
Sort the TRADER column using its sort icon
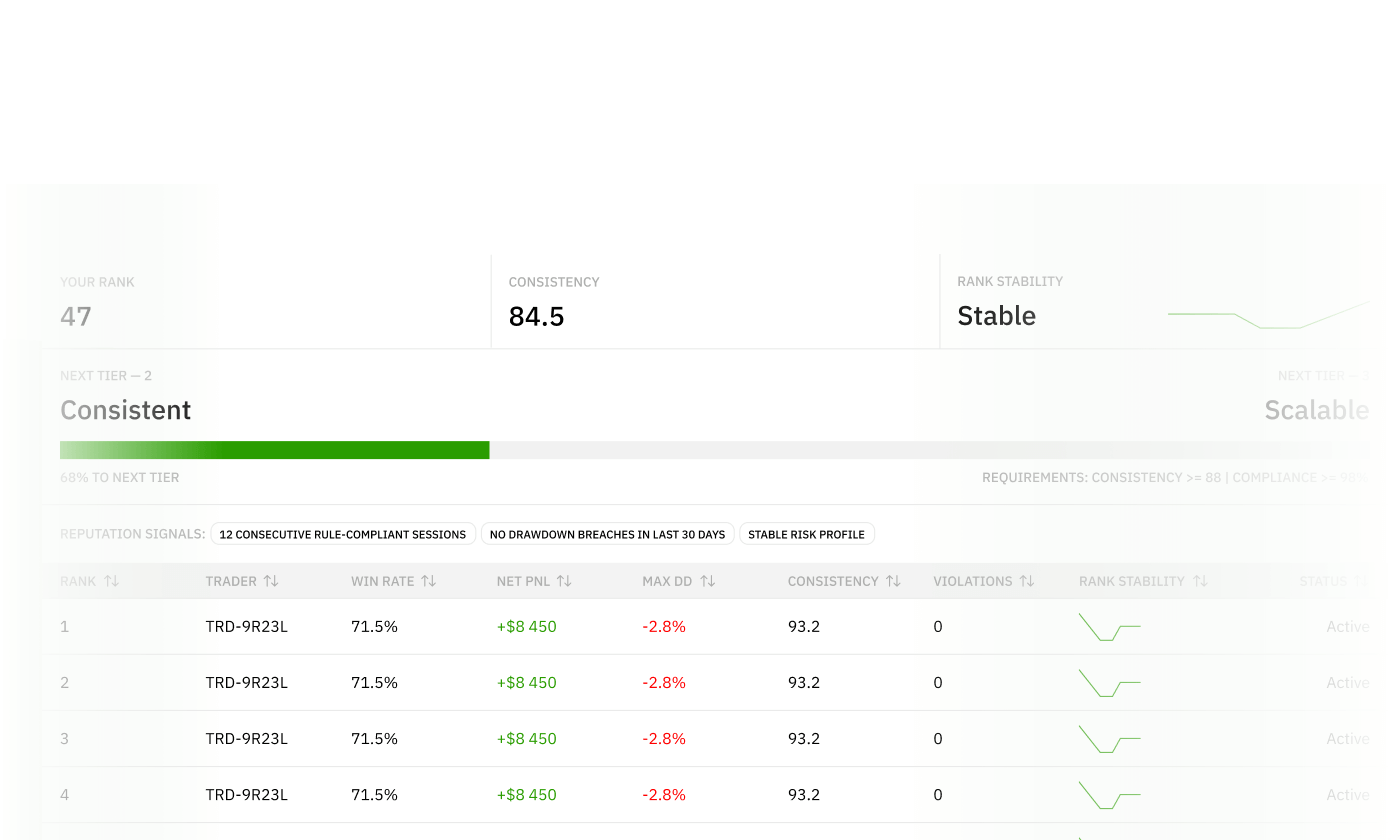tap(272, 580)
